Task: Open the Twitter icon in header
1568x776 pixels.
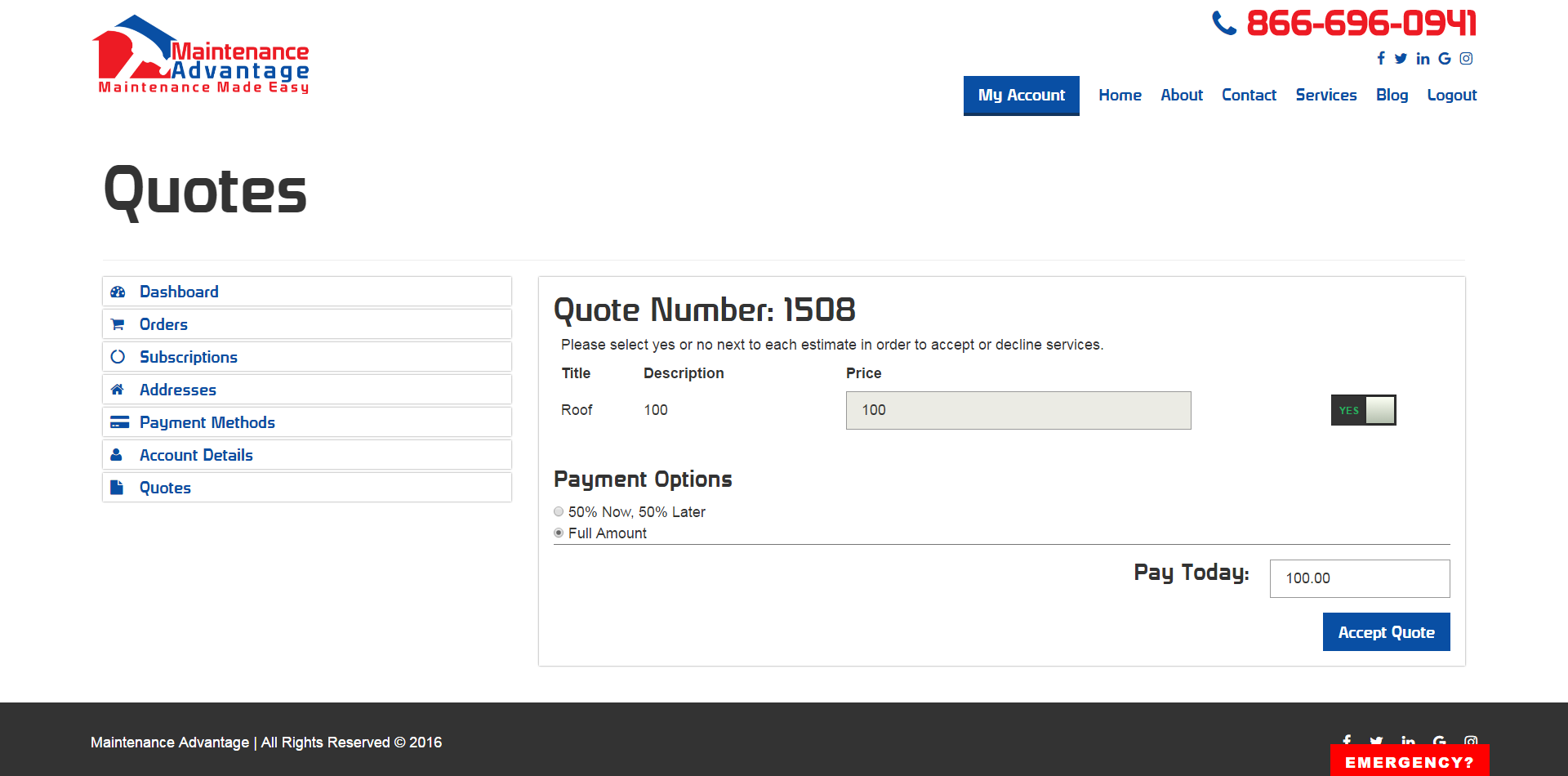Action: (x=1401, y=58)
